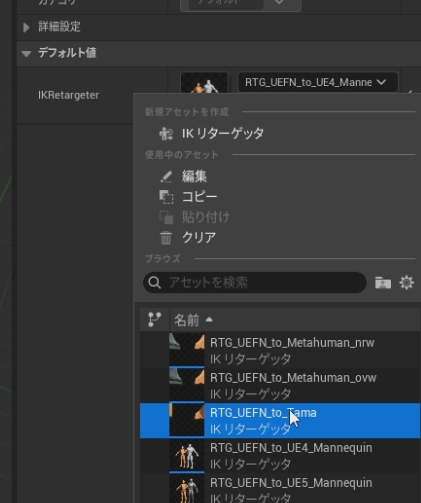The width and height of the screenshot is (421, 503).
Task: Click the magnifier icon in search field
Action: click(x=155, y=283)
